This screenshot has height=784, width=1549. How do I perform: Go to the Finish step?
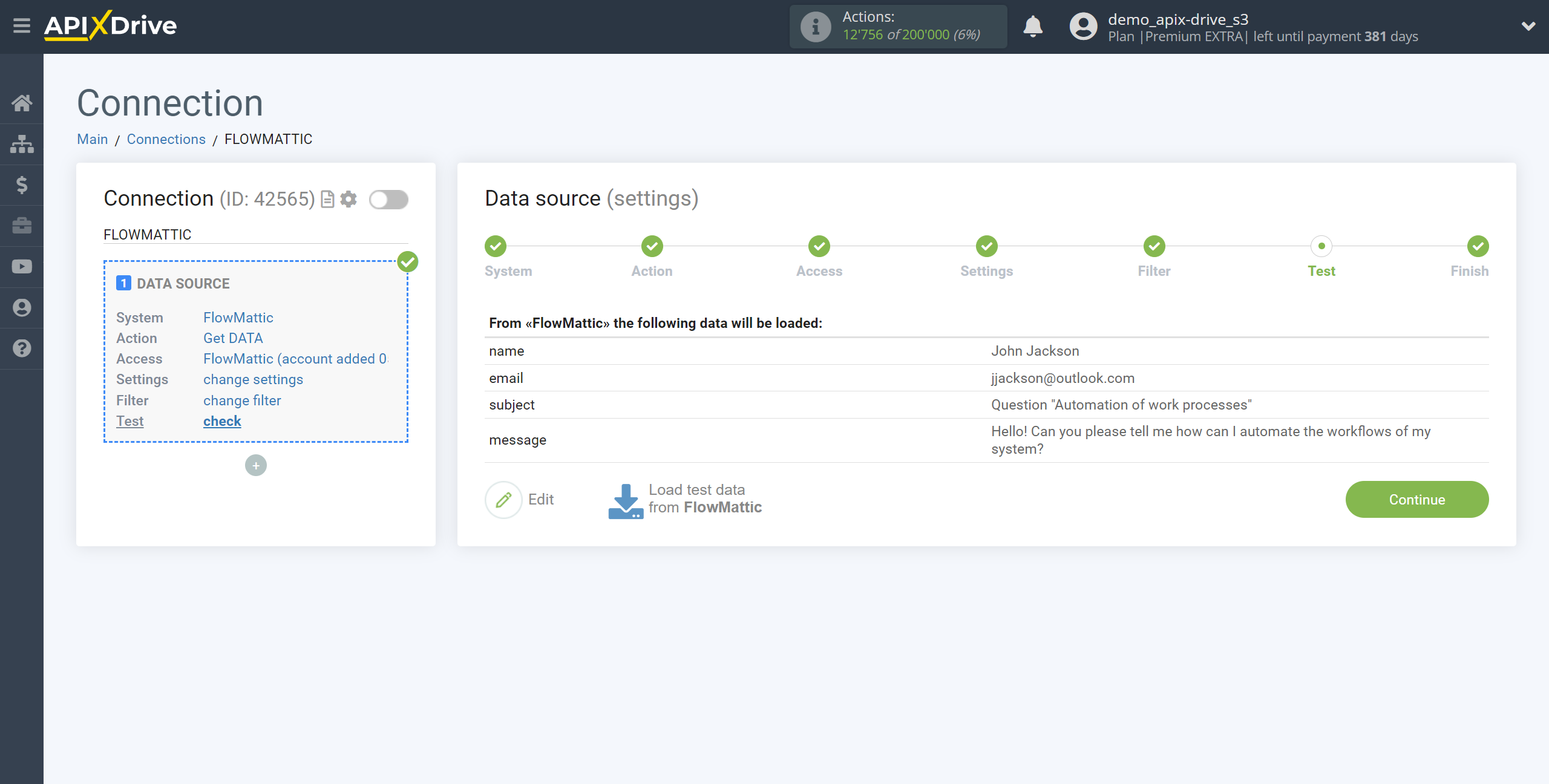[x=1478, y=246]
